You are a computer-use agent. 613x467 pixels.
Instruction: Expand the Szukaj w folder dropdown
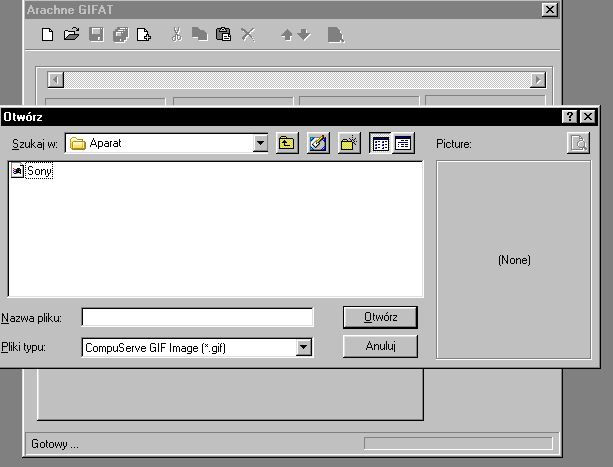tap(260, 143)
